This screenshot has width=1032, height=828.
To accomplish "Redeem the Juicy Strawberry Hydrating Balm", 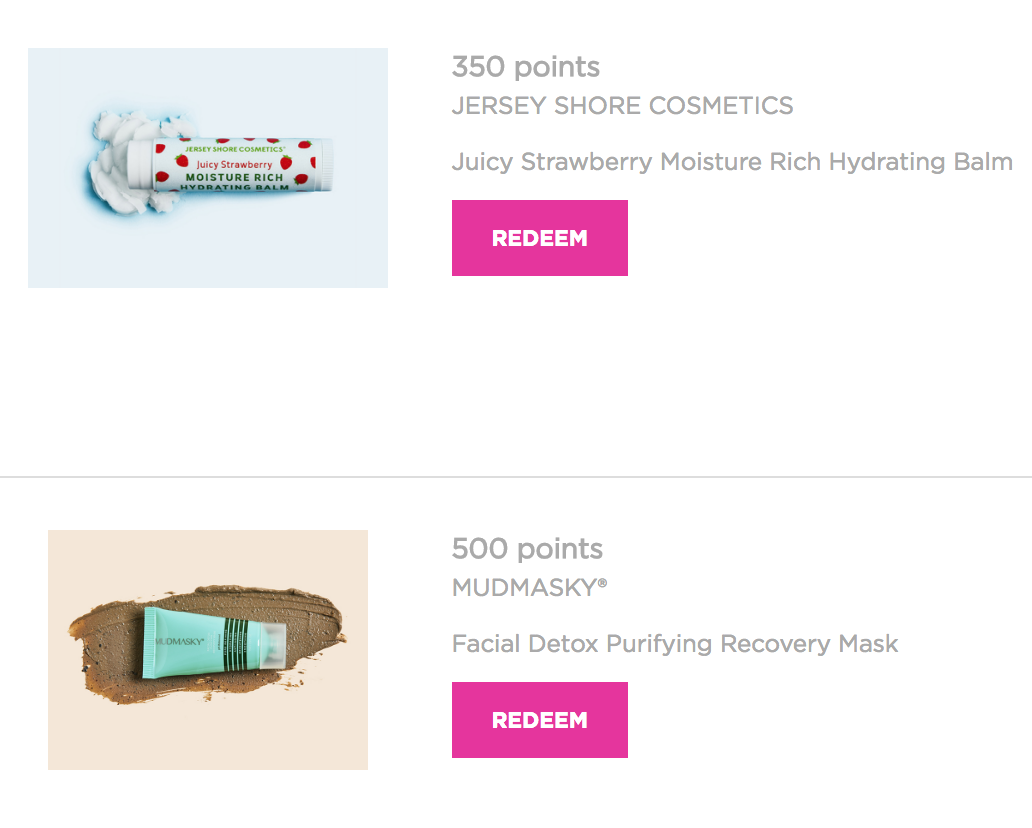I will tap(540, 238).
